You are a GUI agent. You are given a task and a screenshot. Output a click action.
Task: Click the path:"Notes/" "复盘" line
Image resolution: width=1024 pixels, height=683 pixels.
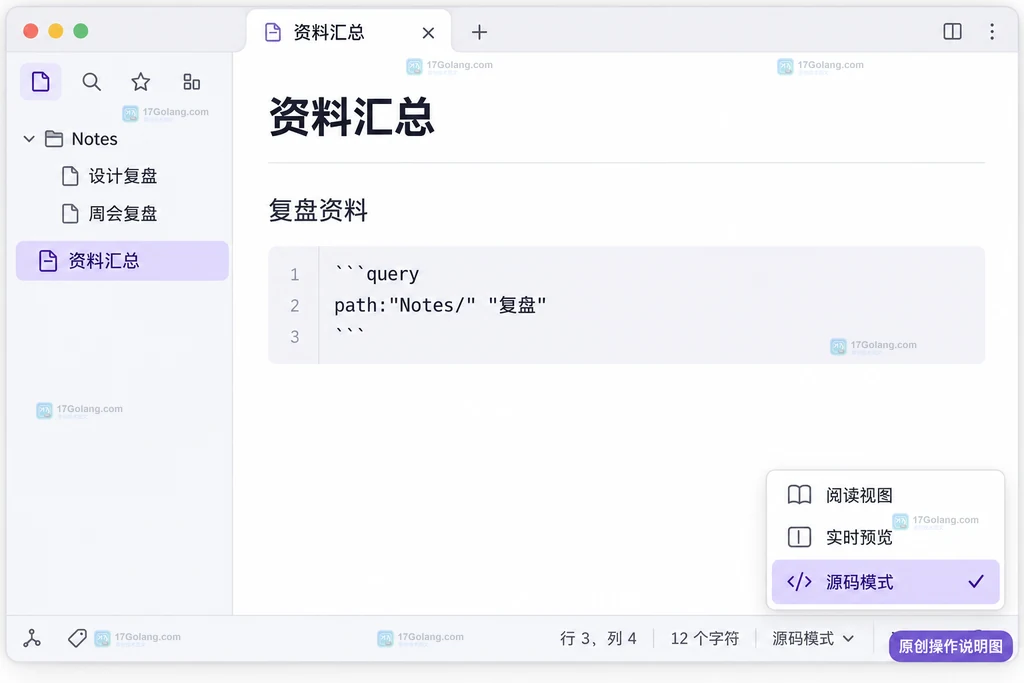click(440, 305)
